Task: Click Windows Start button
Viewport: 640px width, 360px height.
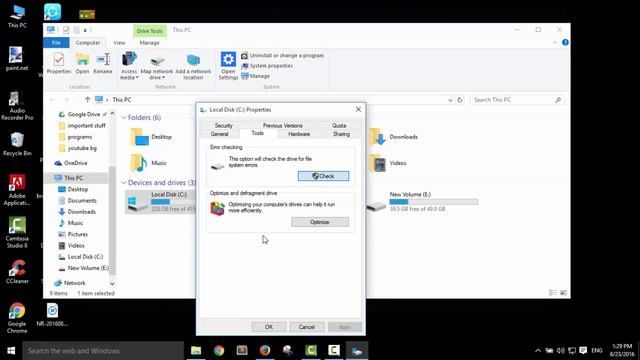Action: [x=11, y=351]
